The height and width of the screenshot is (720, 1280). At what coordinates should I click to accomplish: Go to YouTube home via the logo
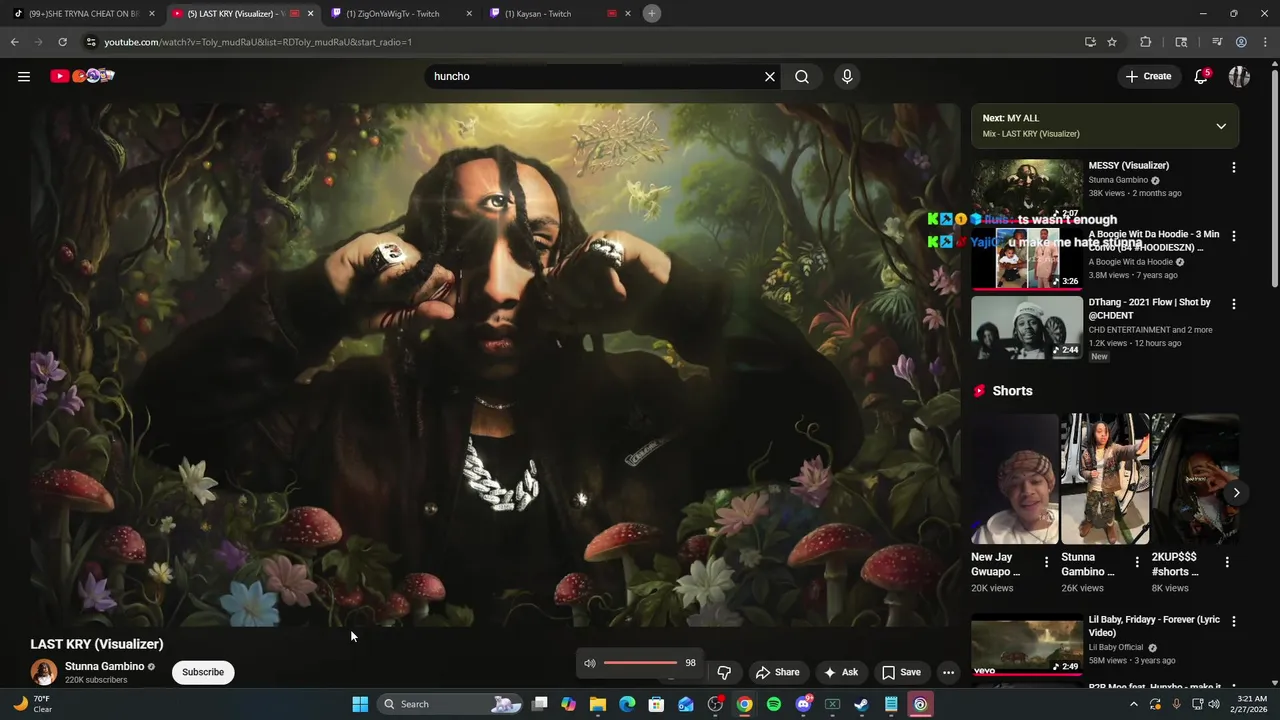82,76
